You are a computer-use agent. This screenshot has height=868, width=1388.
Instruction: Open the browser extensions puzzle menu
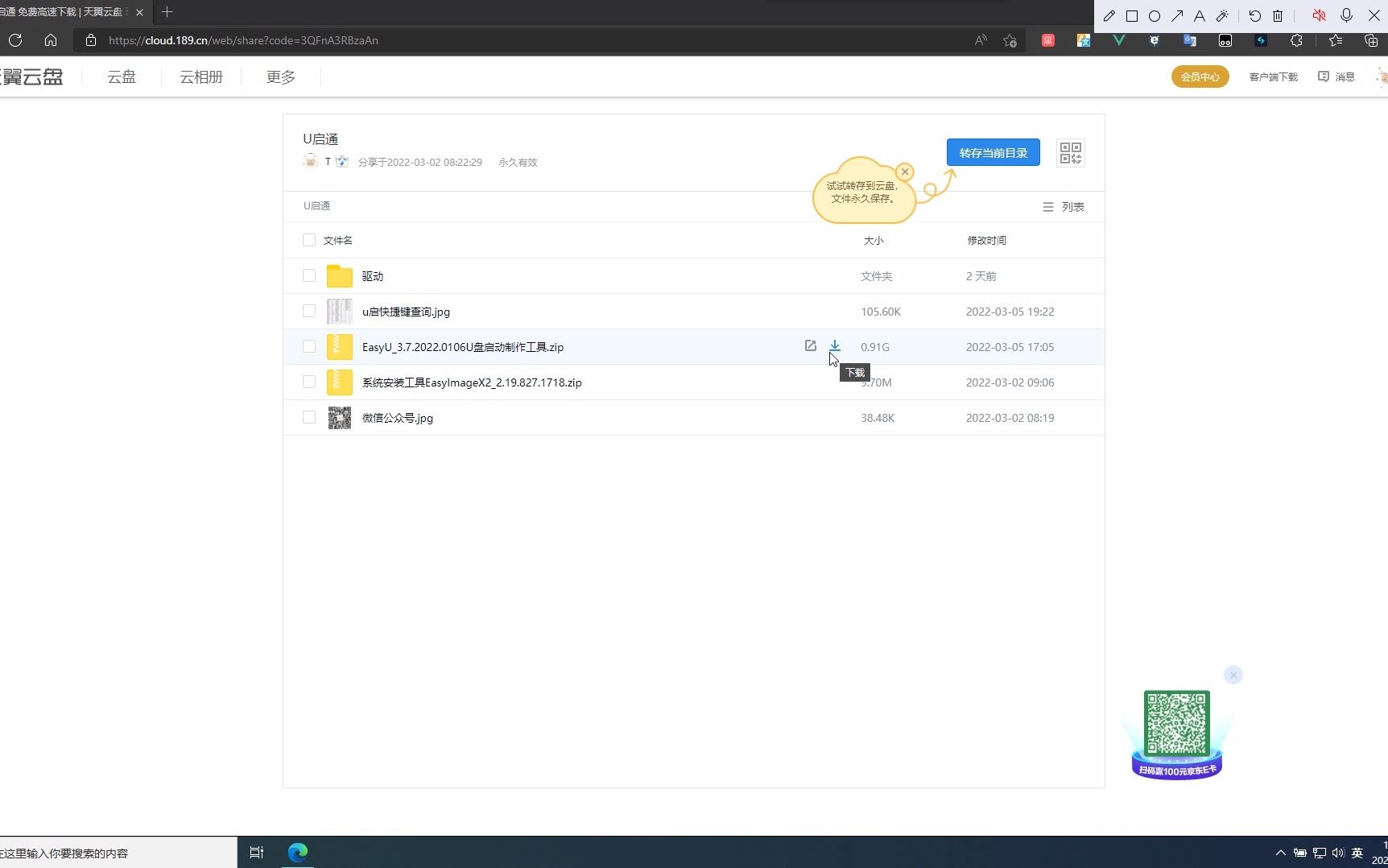pos(1296,40)
